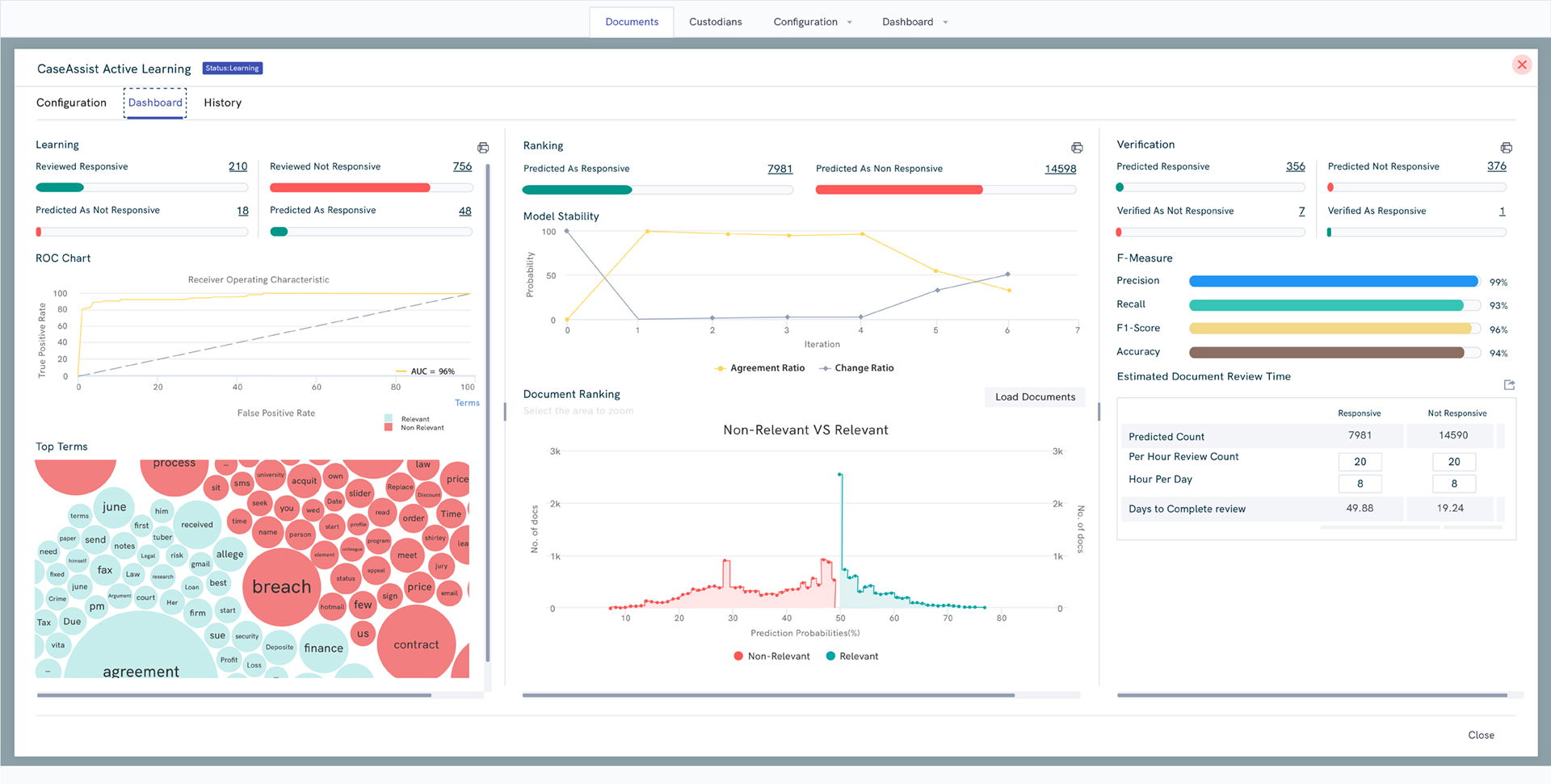
Task: Open the Configuration dropdown in top navigation
Action: (812, 22)
